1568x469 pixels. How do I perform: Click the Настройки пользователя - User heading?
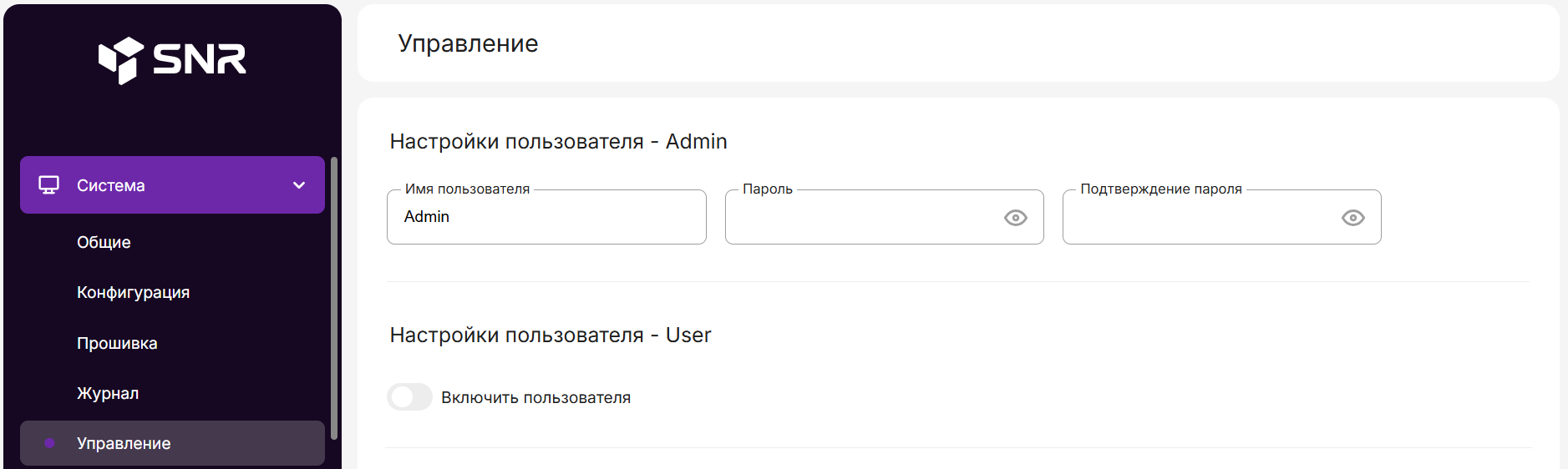click(550, 335)
